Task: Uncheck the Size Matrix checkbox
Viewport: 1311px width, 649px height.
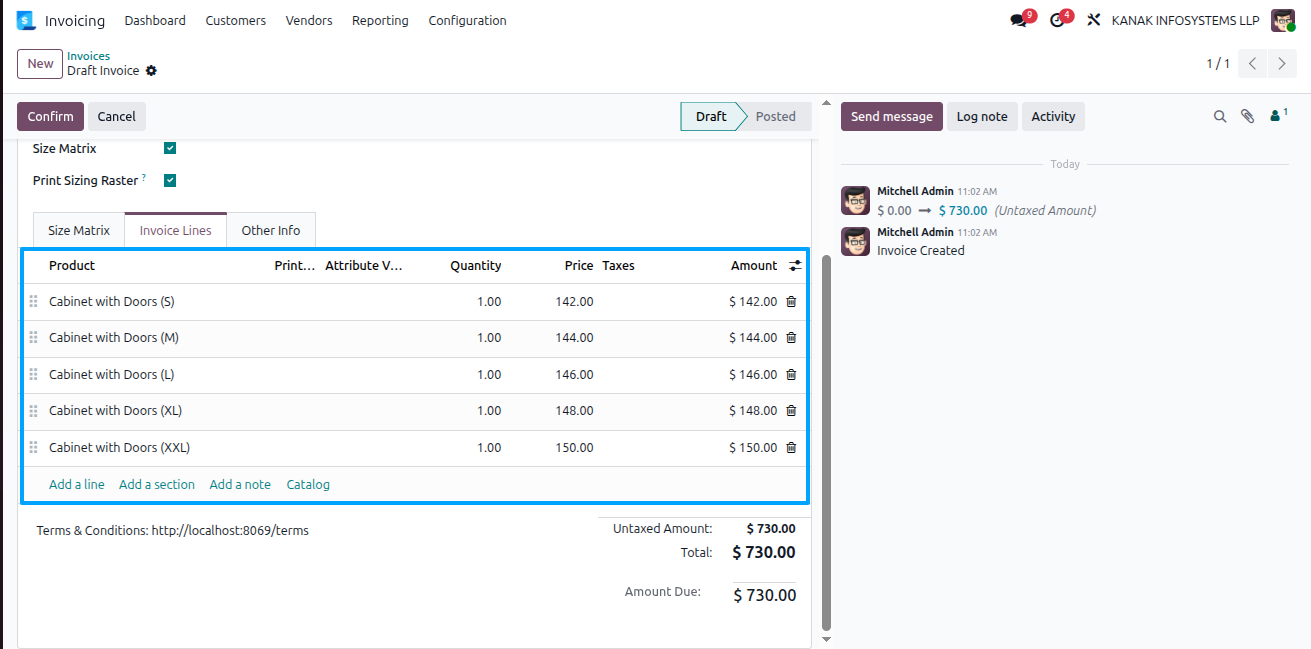Action: point(170,148)
